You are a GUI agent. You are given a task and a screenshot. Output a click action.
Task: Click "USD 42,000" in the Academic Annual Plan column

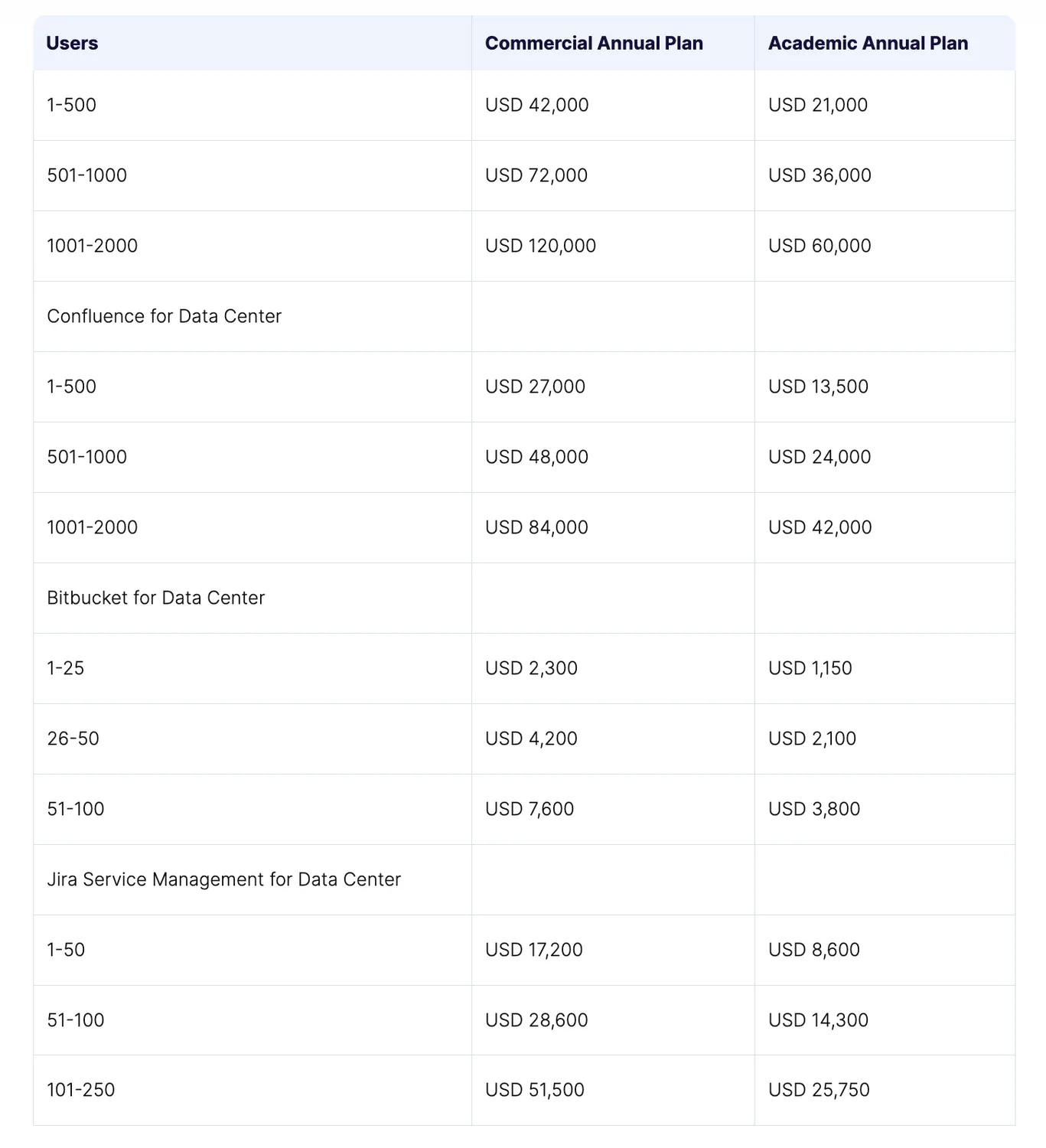tap(820, 527)
